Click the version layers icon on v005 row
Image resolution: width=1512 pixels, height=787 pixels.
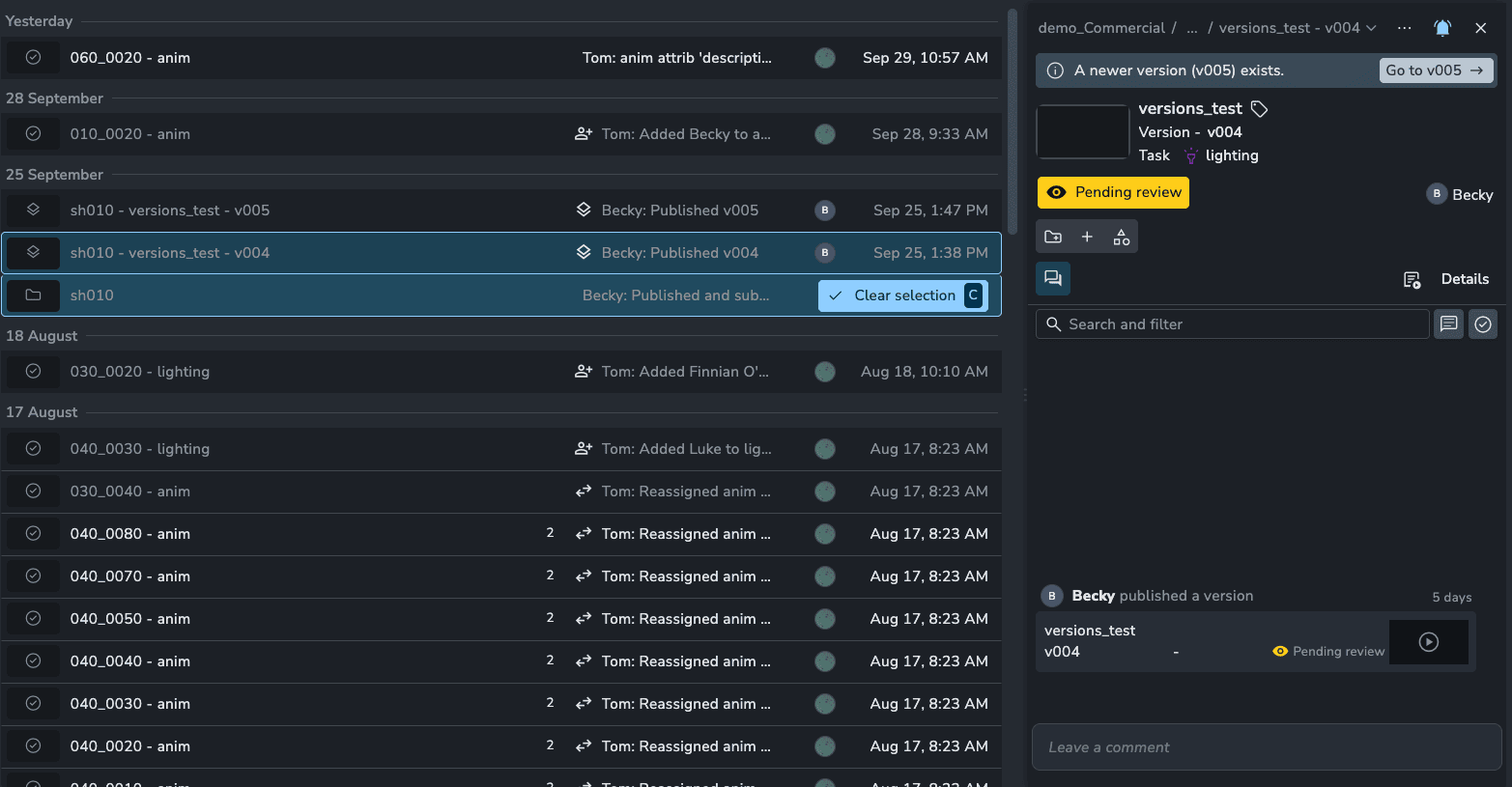point(33,211)
